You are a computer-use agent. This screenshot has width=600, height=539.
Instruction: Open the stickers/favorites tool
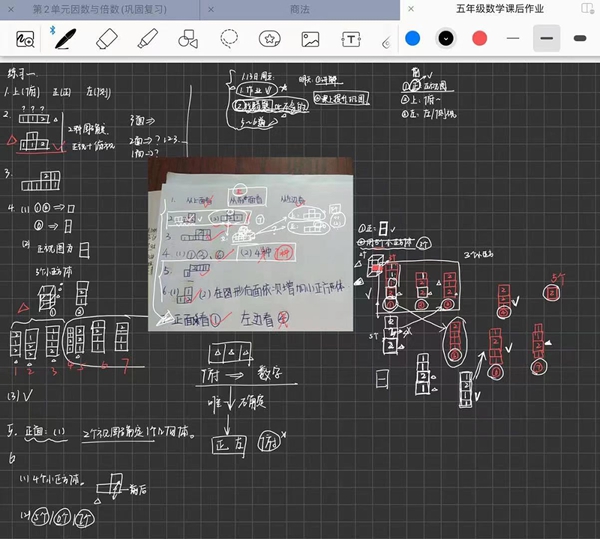tap(270, 39)
